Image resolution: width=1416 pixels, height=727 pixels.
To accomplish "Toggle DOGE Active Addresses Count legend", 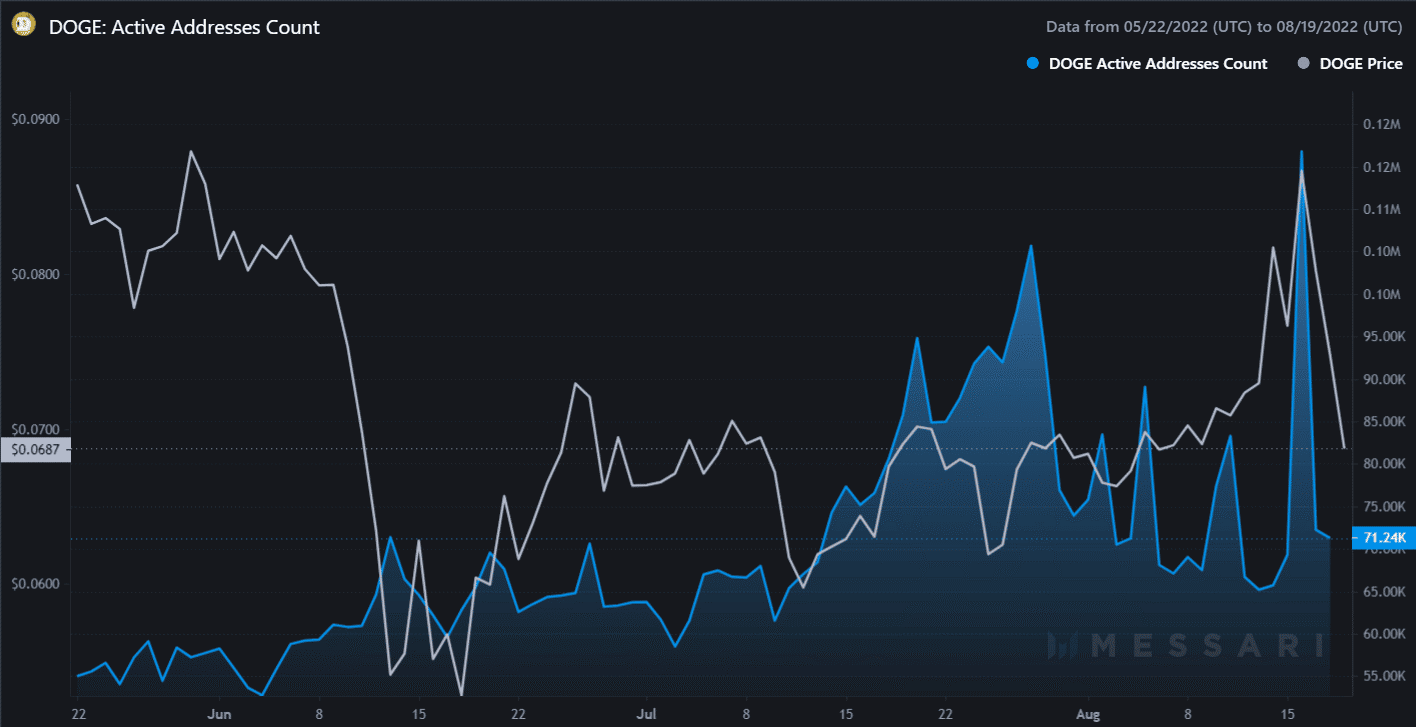I will (1146, 64).
